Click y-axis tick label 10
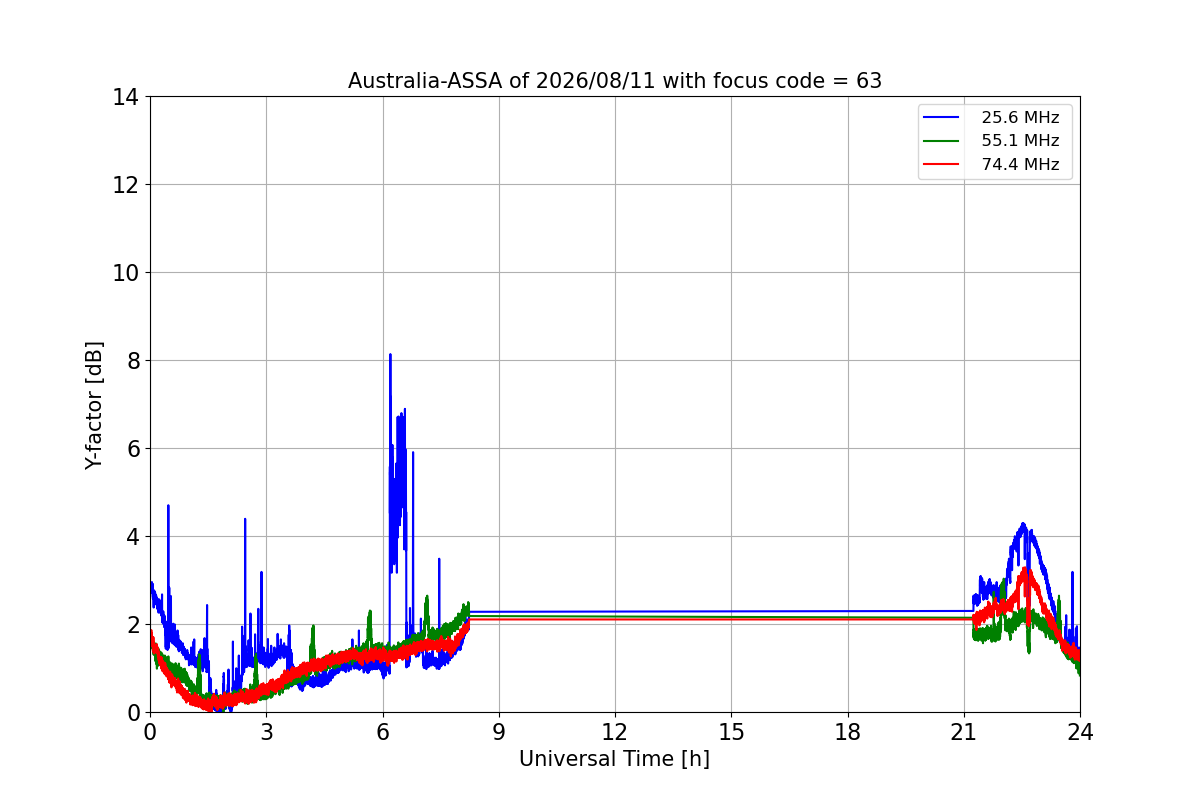 pos(126,273)
